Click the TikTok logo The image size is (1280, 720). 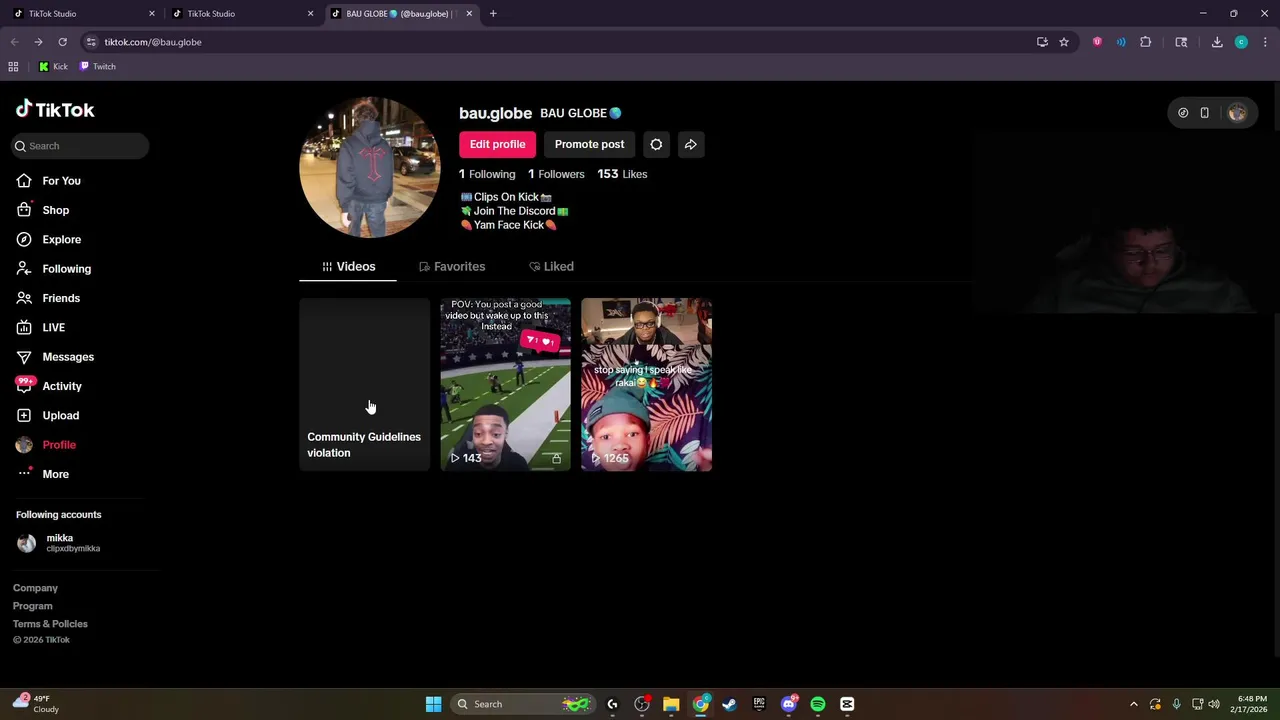[x=55, y=110]
